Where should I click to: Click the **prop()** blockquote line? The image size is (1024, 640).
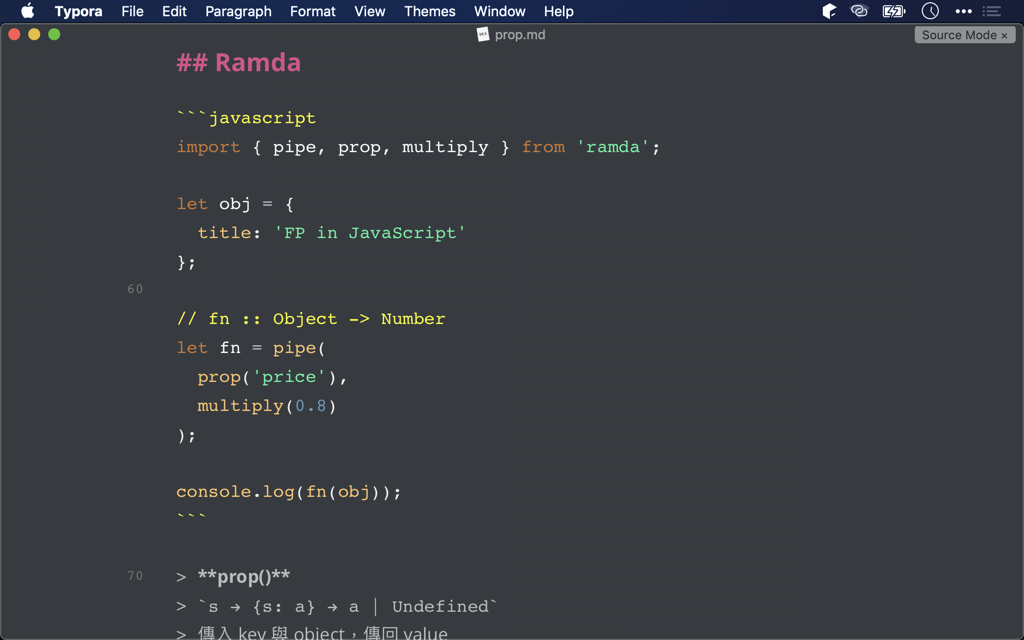click(x=233, y=577)
